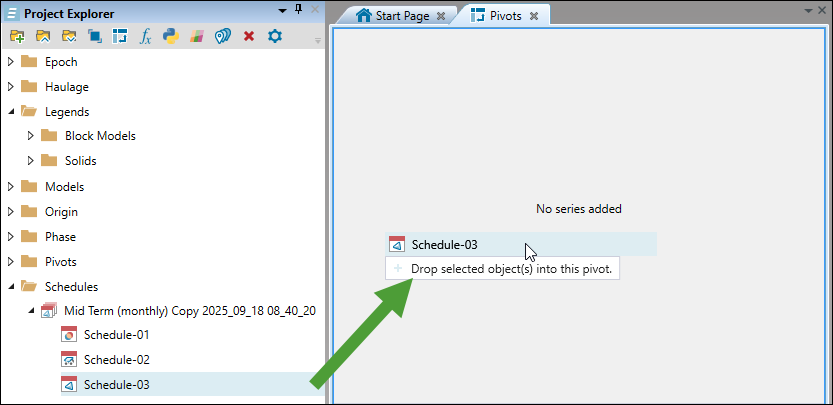This screenshot has width=833, height=405.
Task: Click the Project Explorer panel icon
Action: [11, 14]
